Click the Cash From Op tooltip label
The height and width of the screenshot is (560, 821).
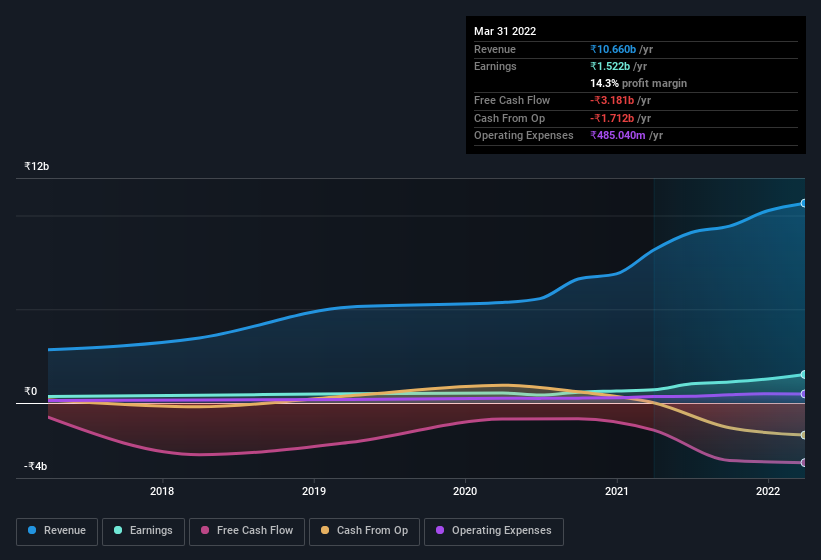(509, 118)
